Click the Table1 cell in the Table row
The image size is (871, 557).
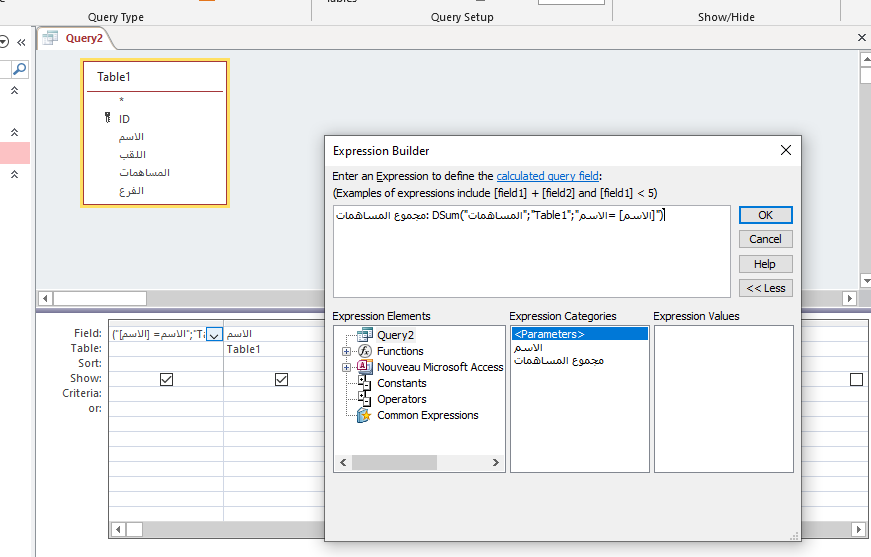[274, 349]
